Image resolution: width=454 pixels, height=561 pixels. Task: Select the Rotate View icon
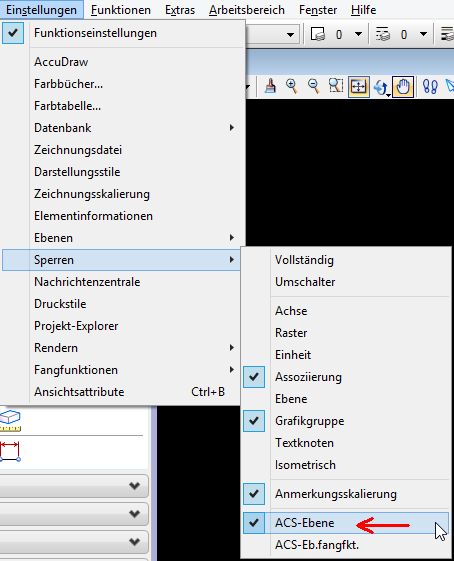(x=381, y=87)
